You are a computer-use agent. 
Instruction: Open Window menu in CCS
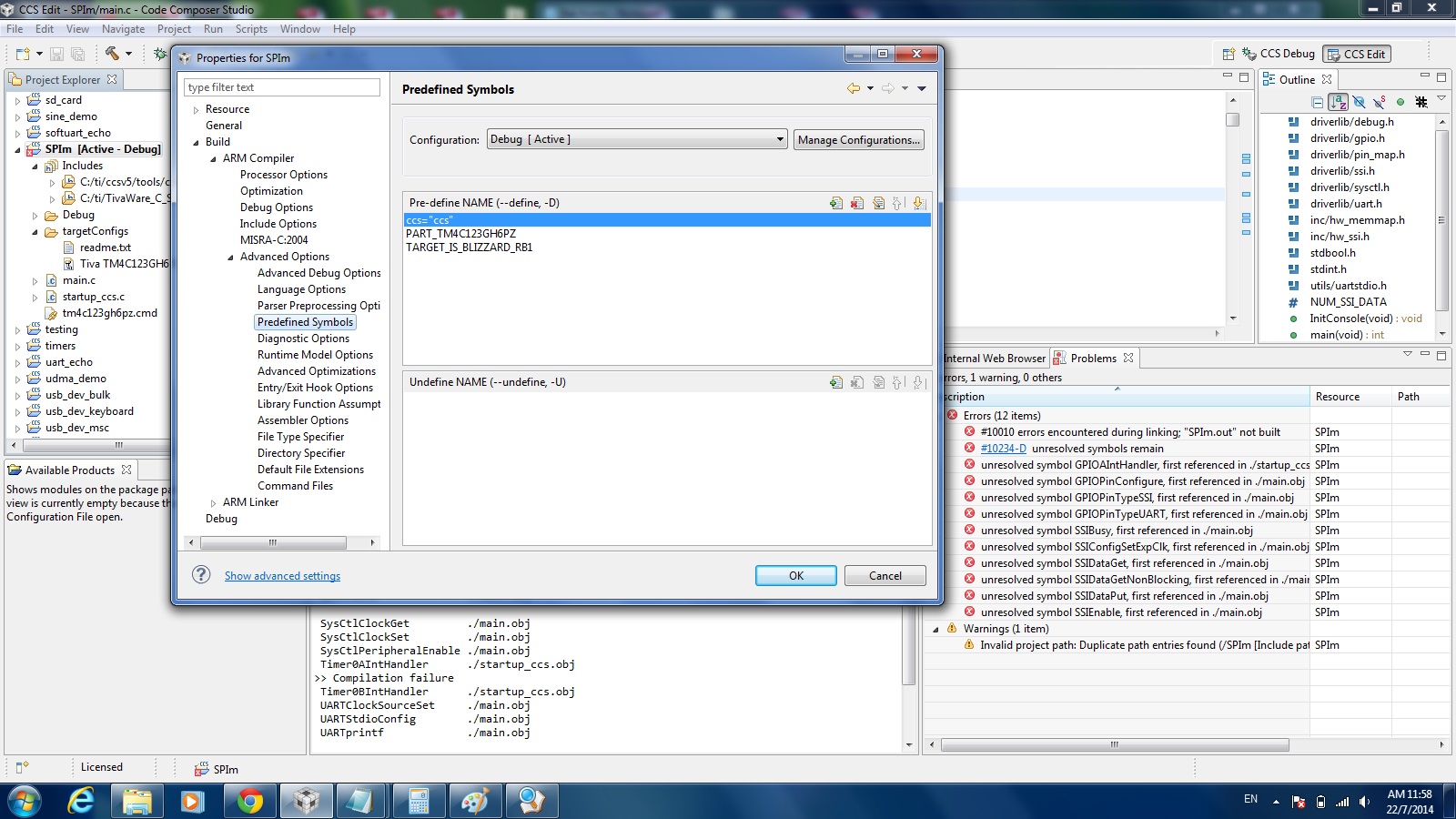click(x=300, y=29)
